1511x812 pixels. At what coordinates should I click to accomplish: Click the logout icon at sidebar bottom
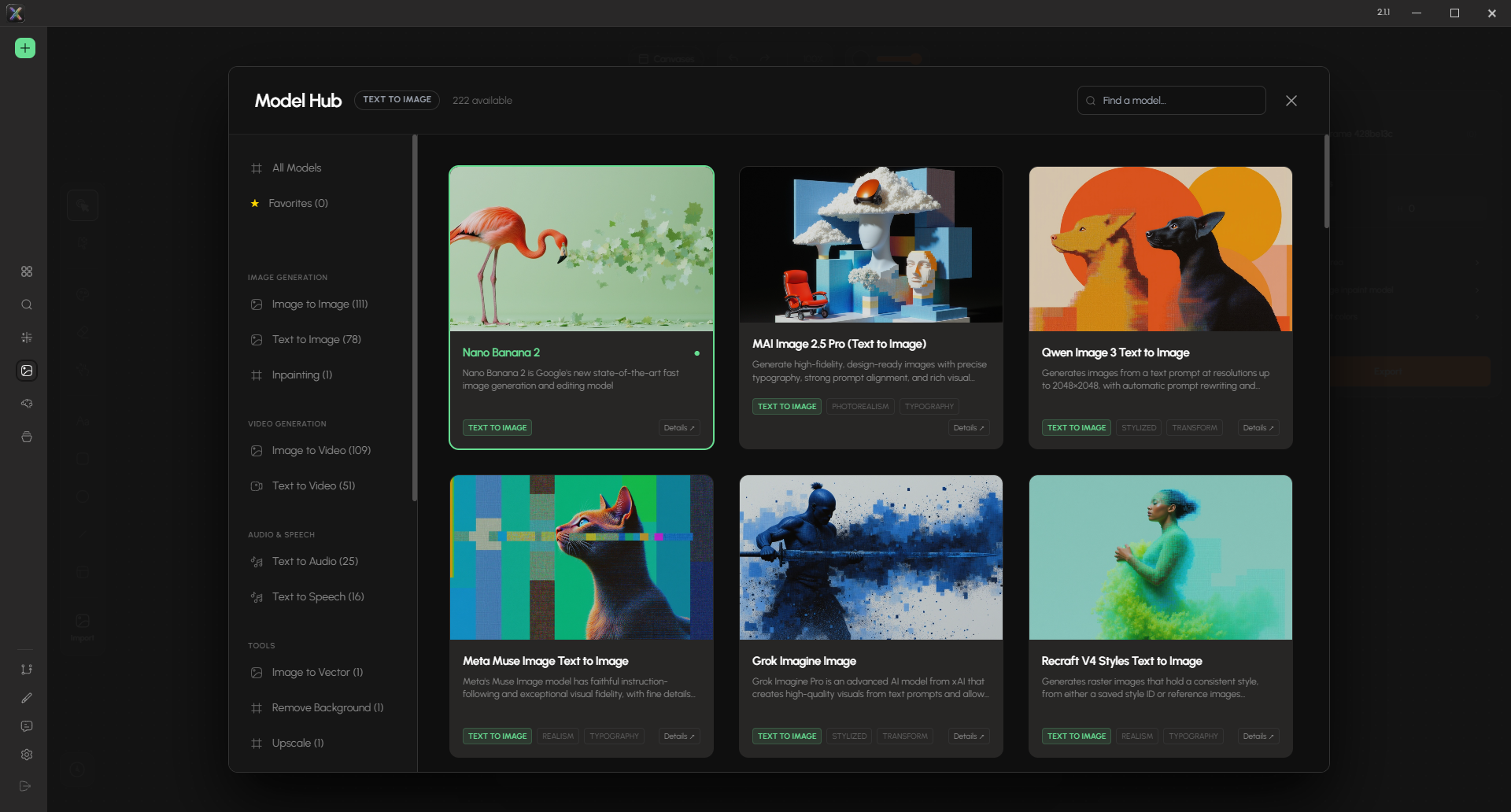(x=25, y=786)
